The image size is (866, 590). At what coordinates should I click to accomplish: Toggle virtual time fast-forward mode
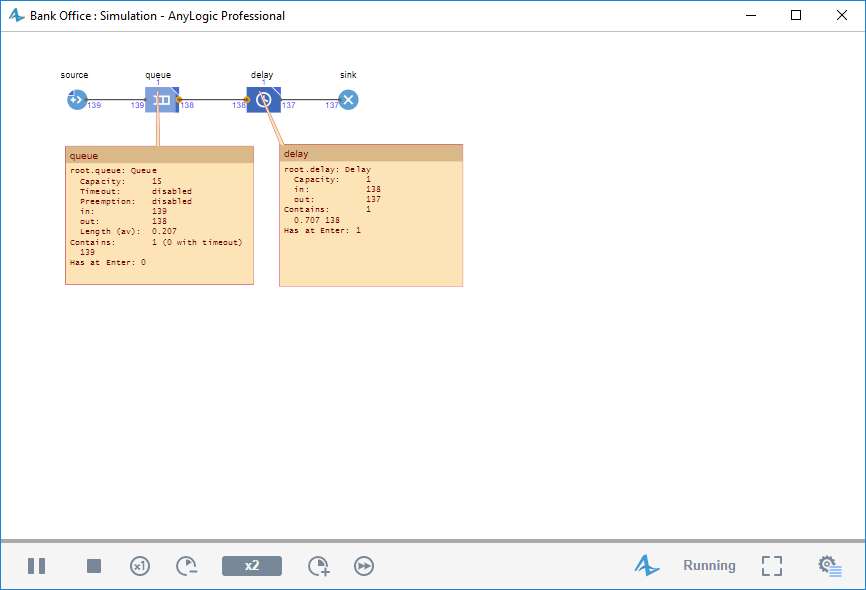coord(364,566)
